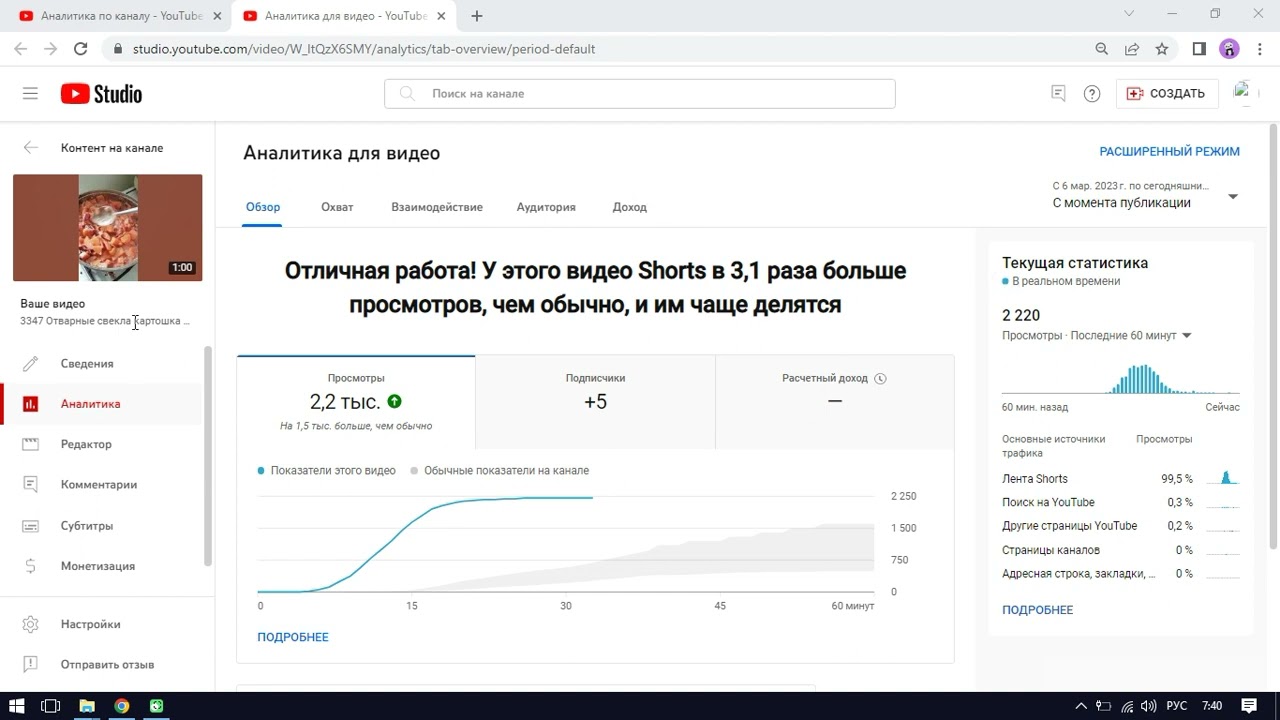Image resolution: width=1280 pixels, height=720 pixels.
Task: Click the share page icon in address bar
Action: tap(1132, 48)
